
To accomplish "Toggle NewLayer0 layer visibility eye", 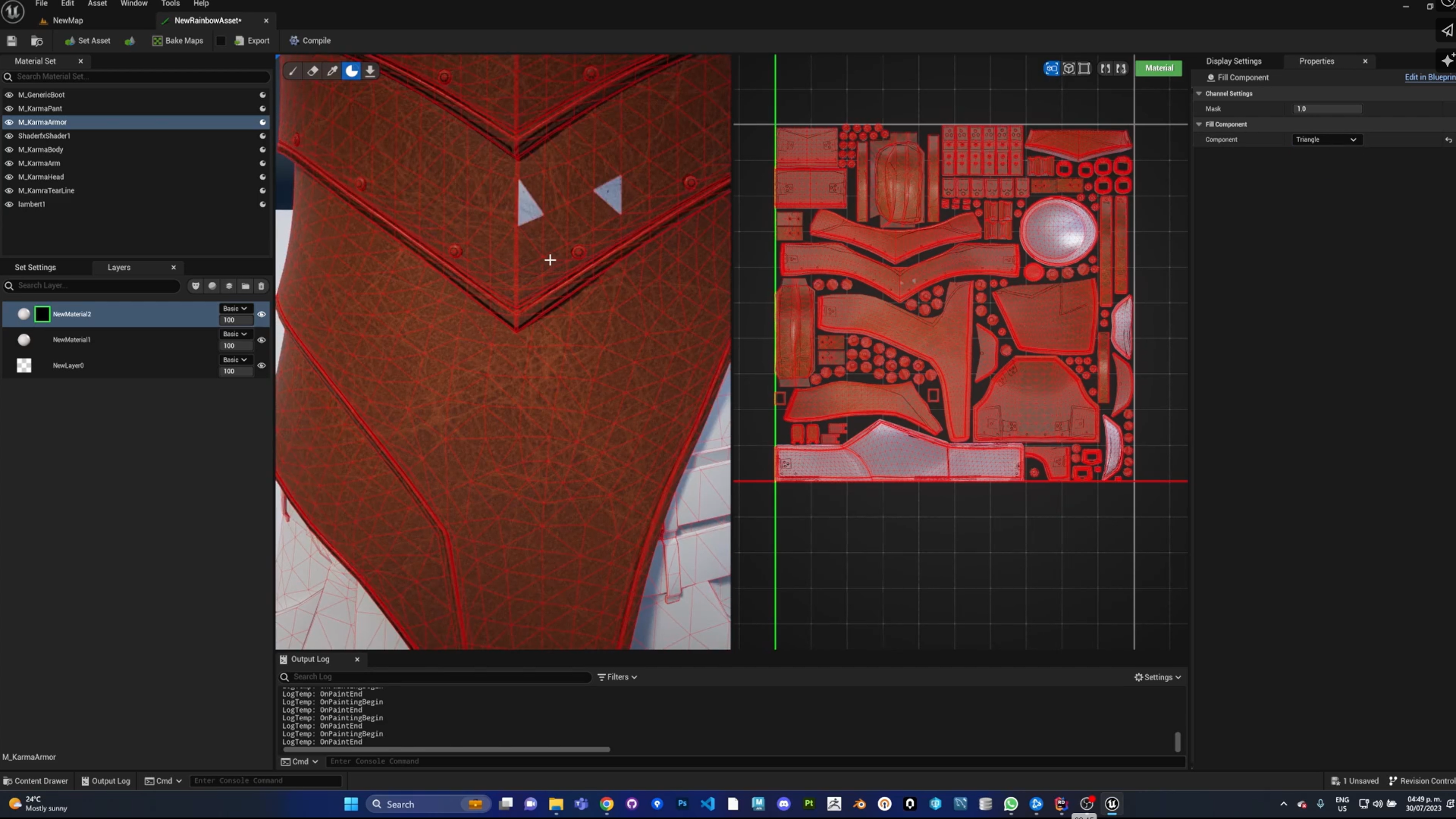I will (262, 366).
